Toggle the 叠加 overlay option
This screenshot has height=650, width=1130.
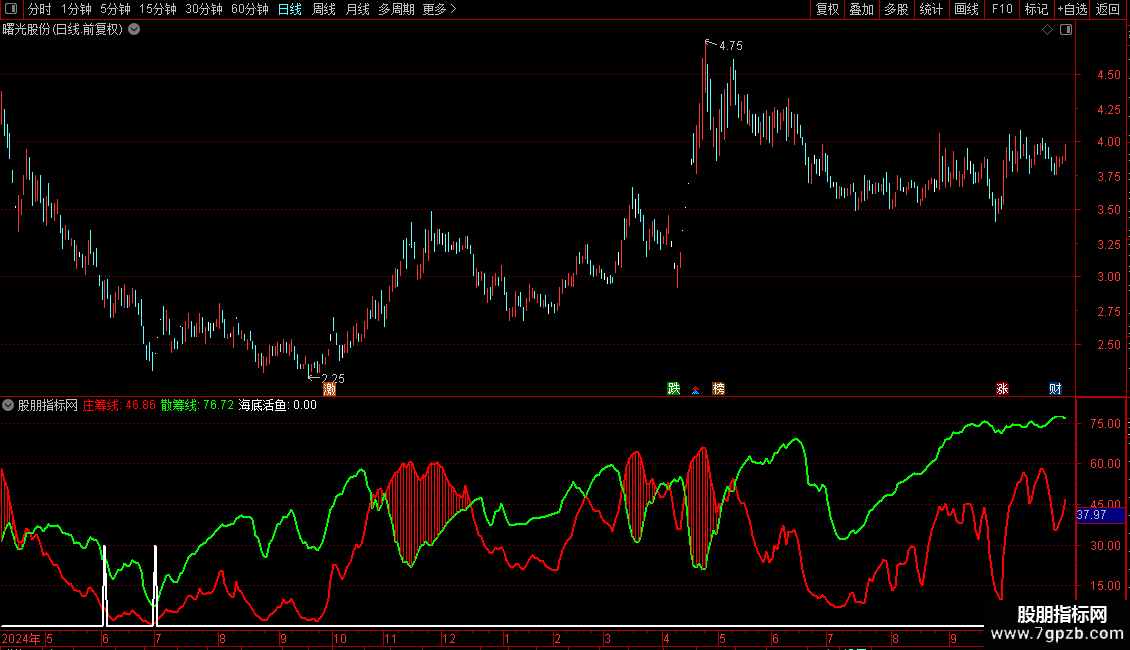pyautogui.click(x=862, y=9)
